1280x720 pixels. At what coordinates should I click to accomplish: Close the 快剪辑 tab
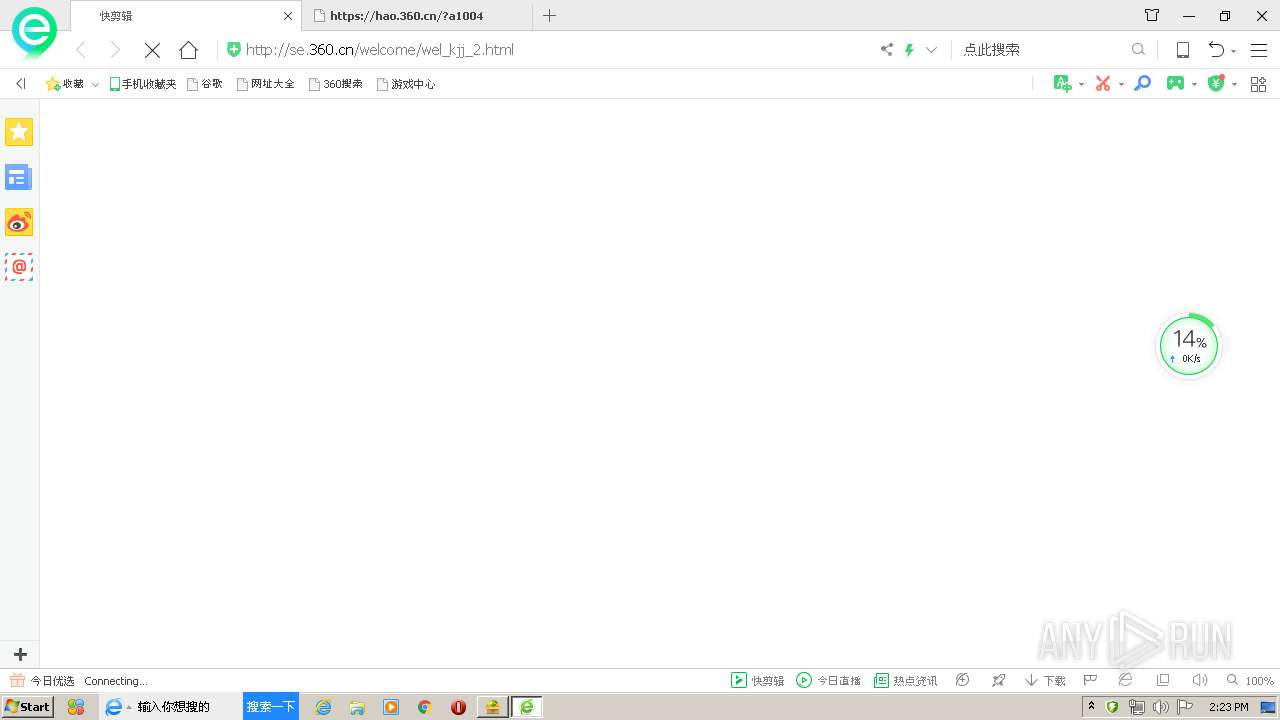[288, 16]
